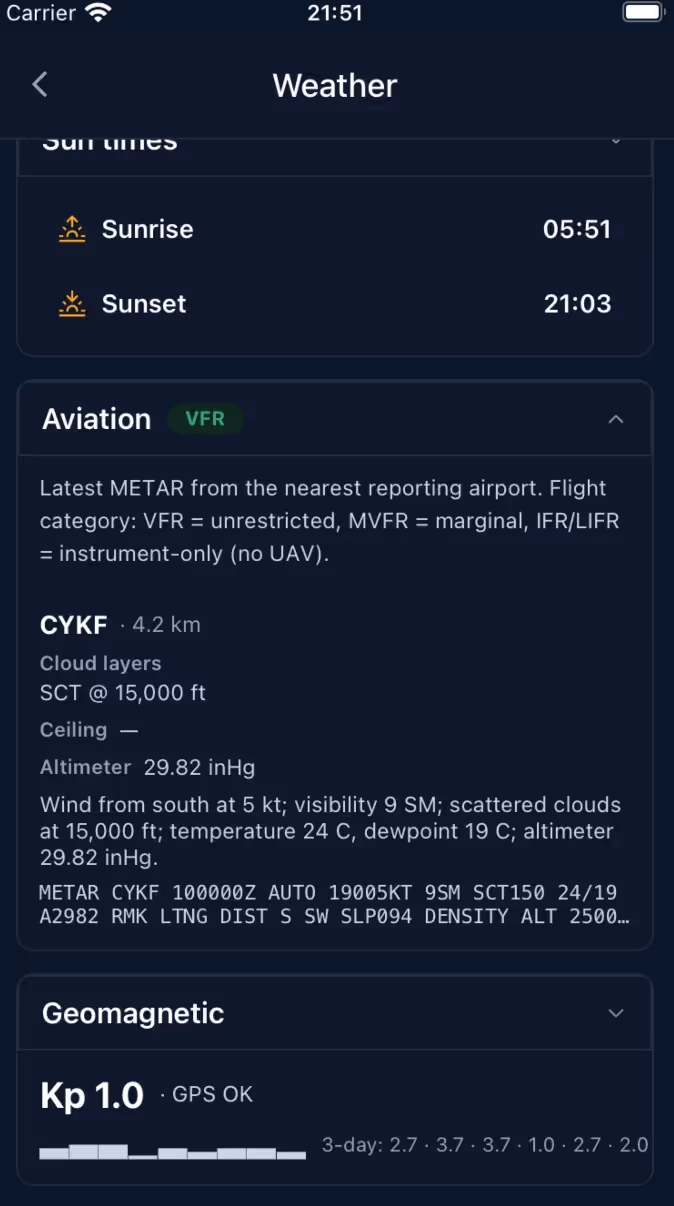Viewport: 674px width, 1206px height.
Task: Select the CYKF airport code
Action: [74, 625]
